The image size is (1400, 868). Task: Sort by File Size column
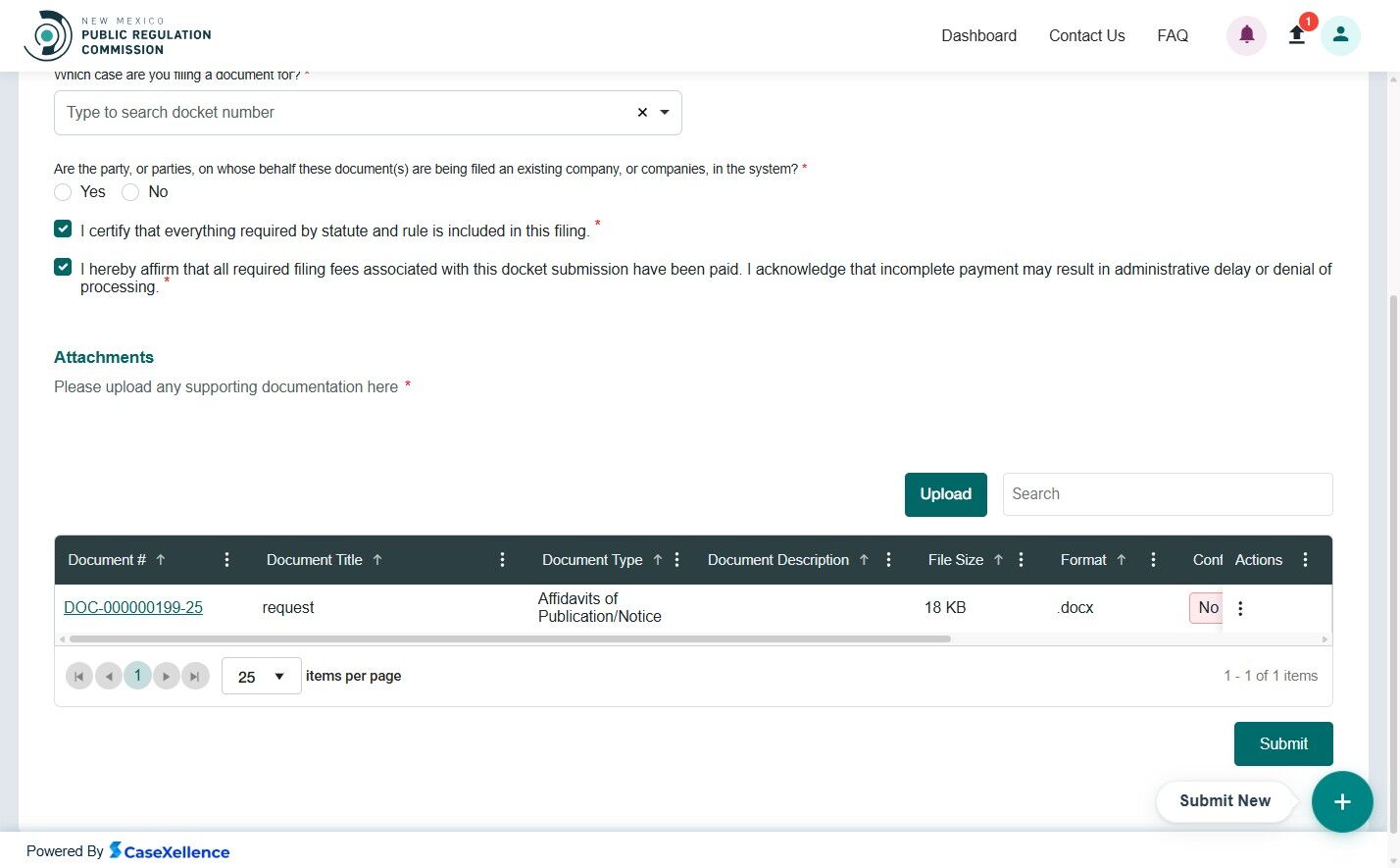[998, 560]
